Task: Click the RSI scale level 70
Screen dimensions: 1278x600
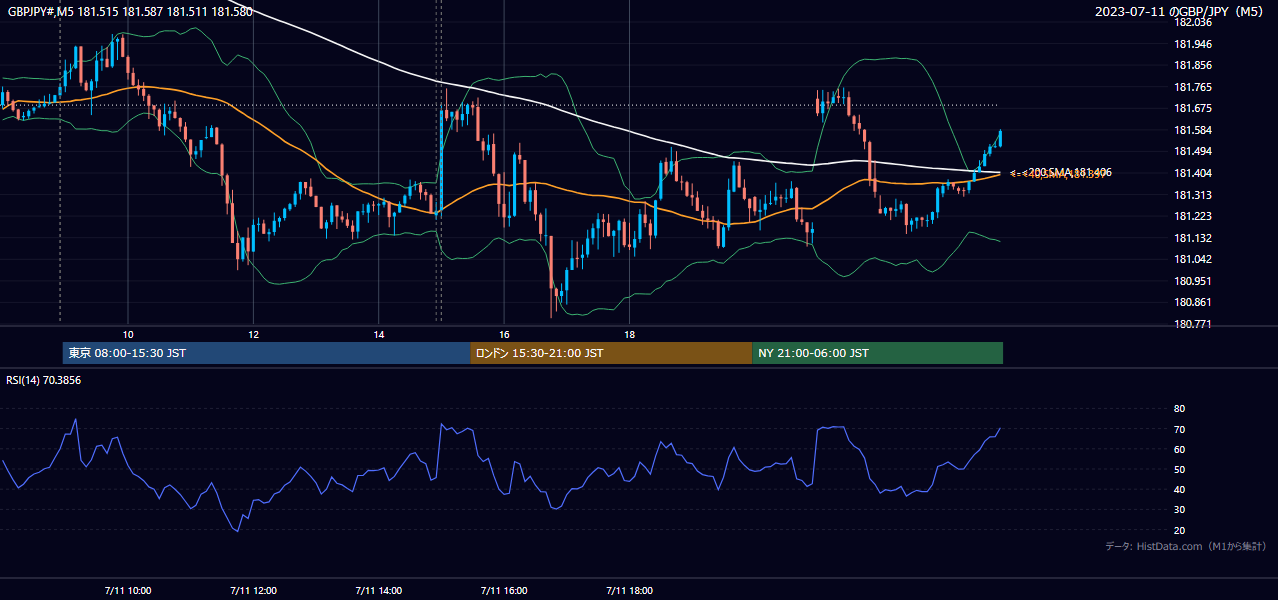Action: pyautogui.click(x=1180, y=429)
